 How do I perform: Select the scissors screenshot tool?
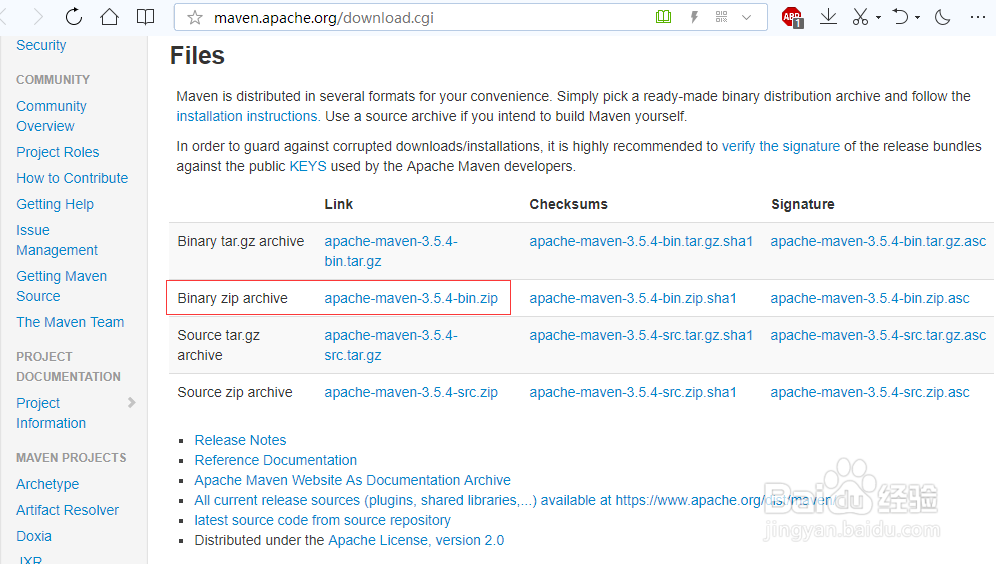pyautogui.click(x=860, y=17)
